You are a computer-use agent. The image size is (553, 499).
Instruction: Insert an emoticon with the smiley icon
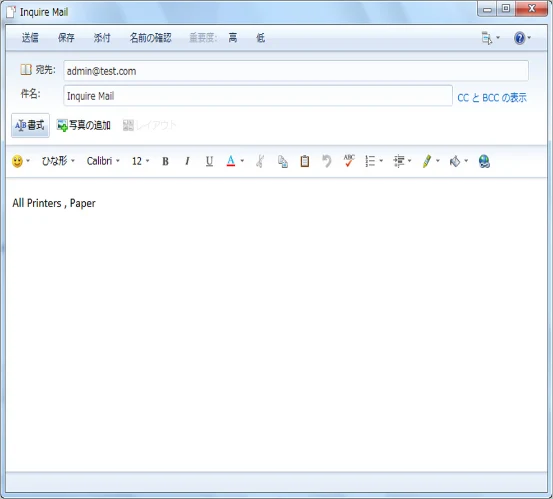[17, 161]
